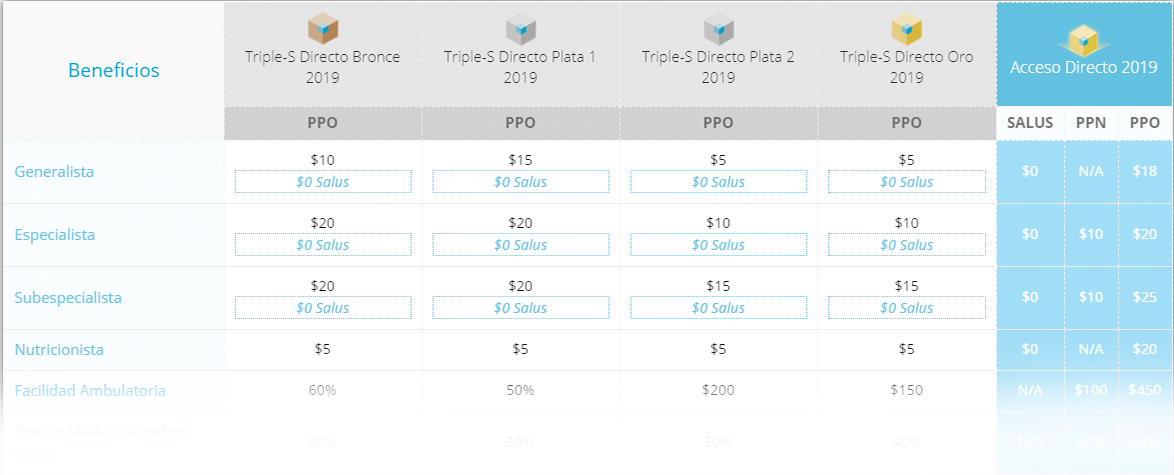Viewport: 1174px width, 475px height.
Task: Open the Subespecialista benefit row label
Action: pos(68,297)
